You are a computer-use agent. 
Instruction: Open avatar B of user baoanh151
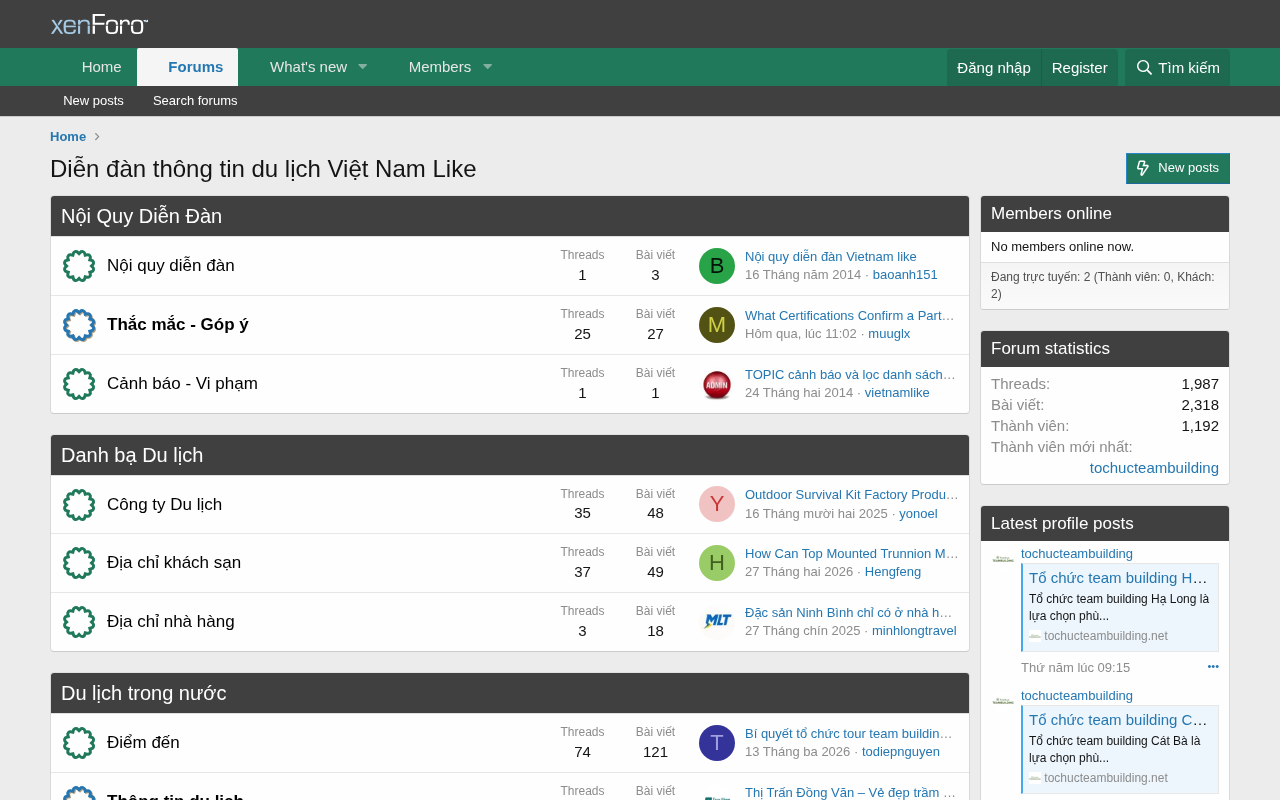pyautogui.click(x=717, y=266)
